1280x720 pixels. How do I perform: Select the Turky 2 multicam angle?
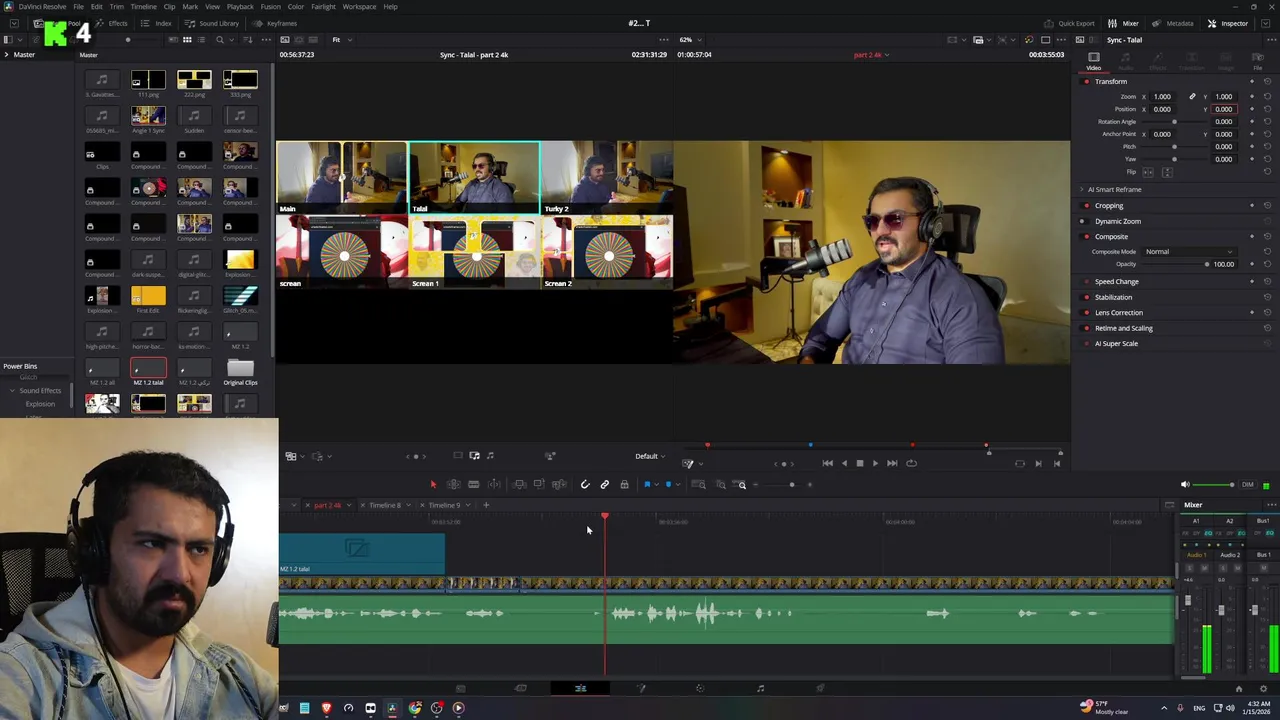pos(606,177)
